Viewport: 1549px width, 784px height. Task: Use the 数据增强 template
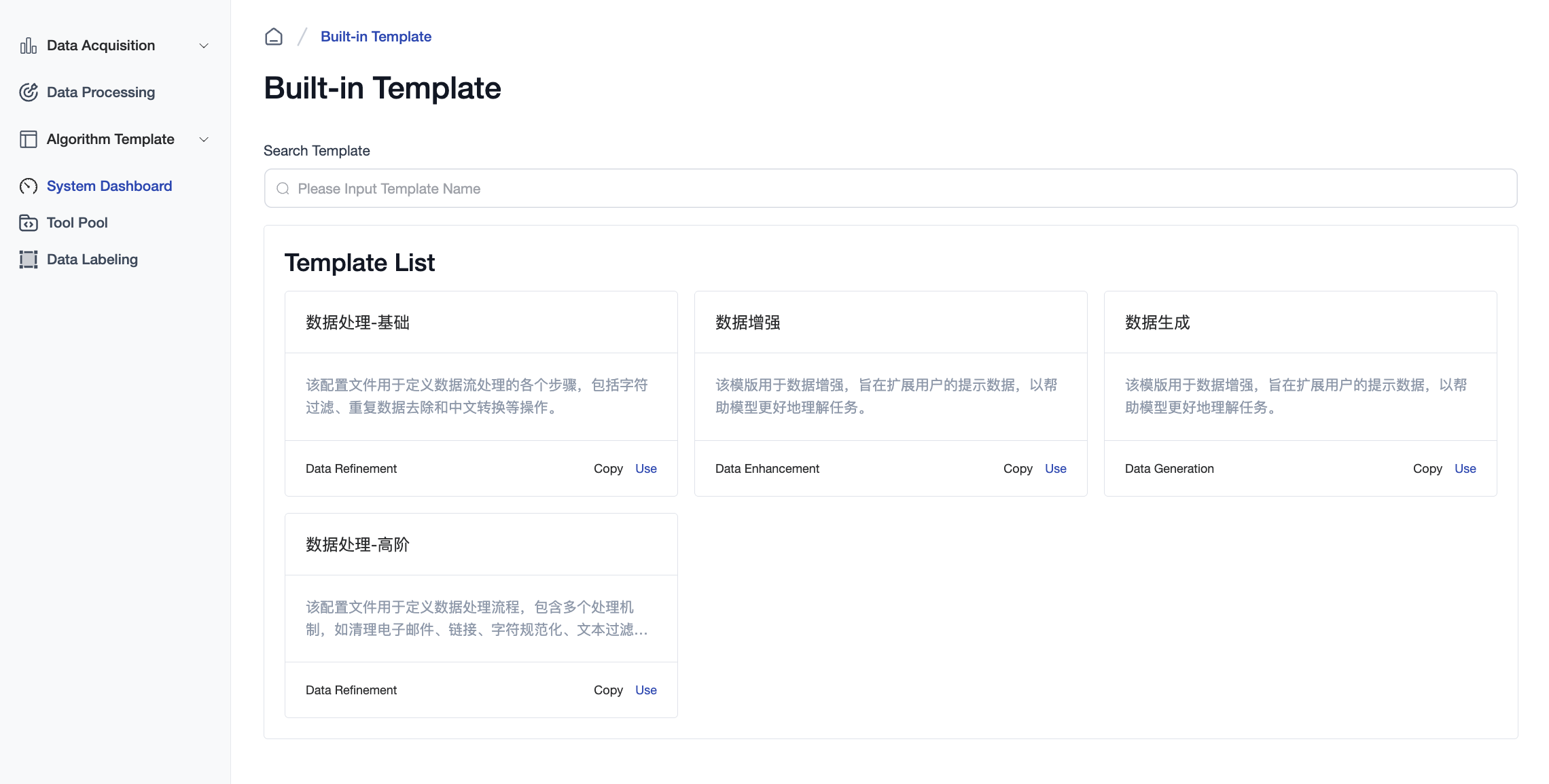(1055, 469)
